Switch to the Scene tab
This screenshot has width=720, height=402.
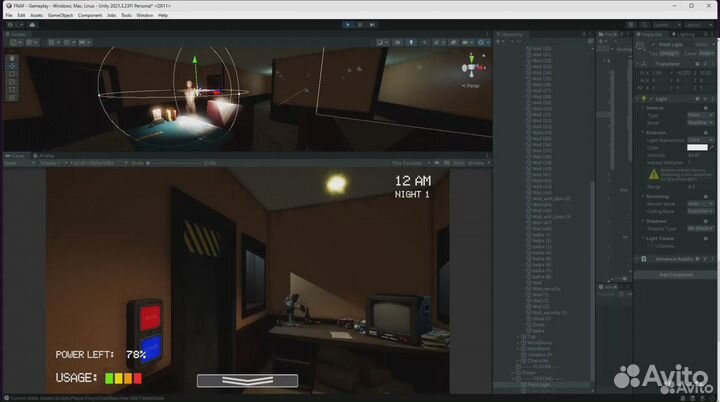tap(16, 34)
